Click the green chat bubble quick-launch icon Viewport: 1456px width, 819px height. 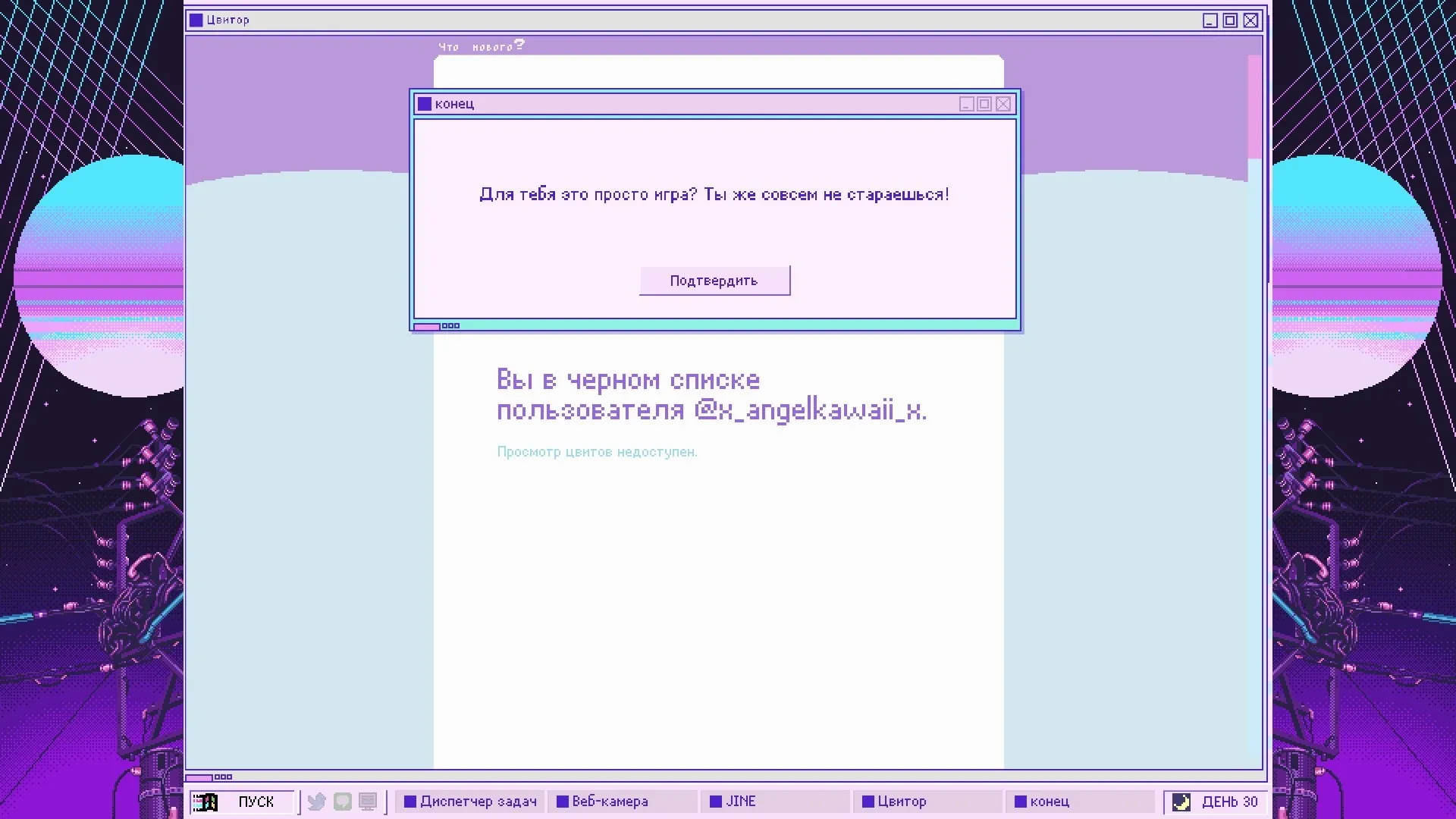[x=343, y=802]
